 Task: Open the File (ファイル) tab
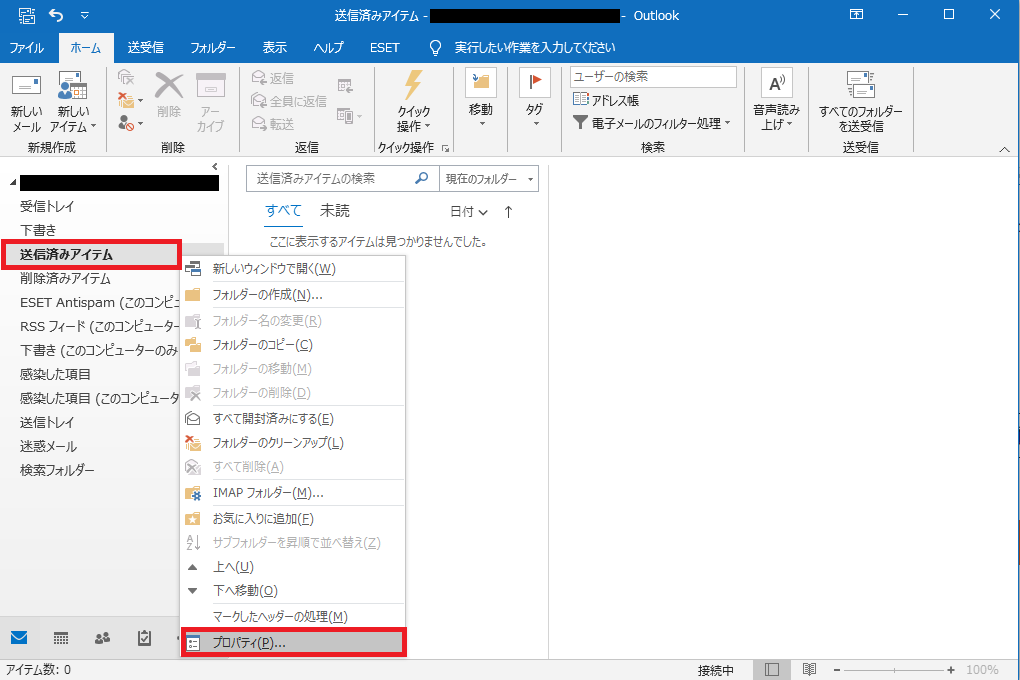[x=27, y=48]
